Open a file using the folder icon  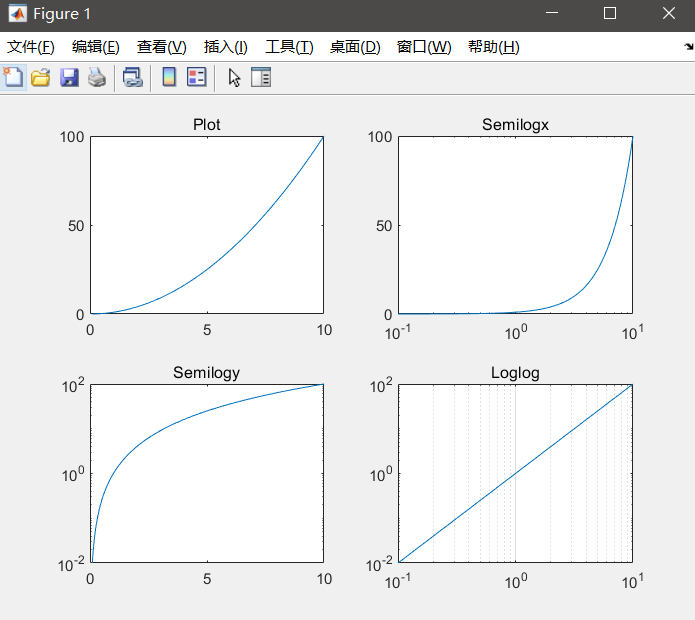41,77
